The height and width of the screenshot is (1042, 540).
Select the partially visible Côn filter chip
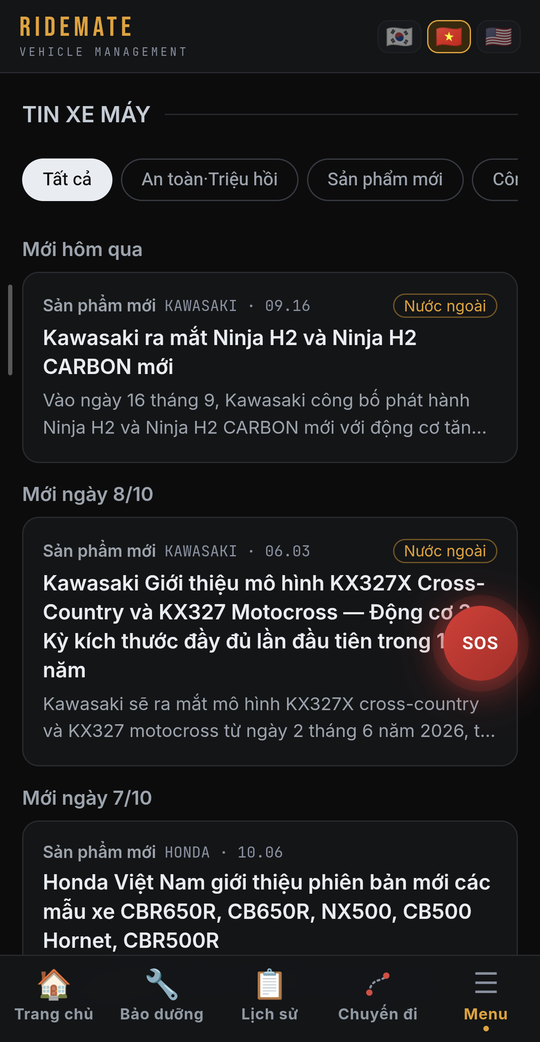coord(495,179)
